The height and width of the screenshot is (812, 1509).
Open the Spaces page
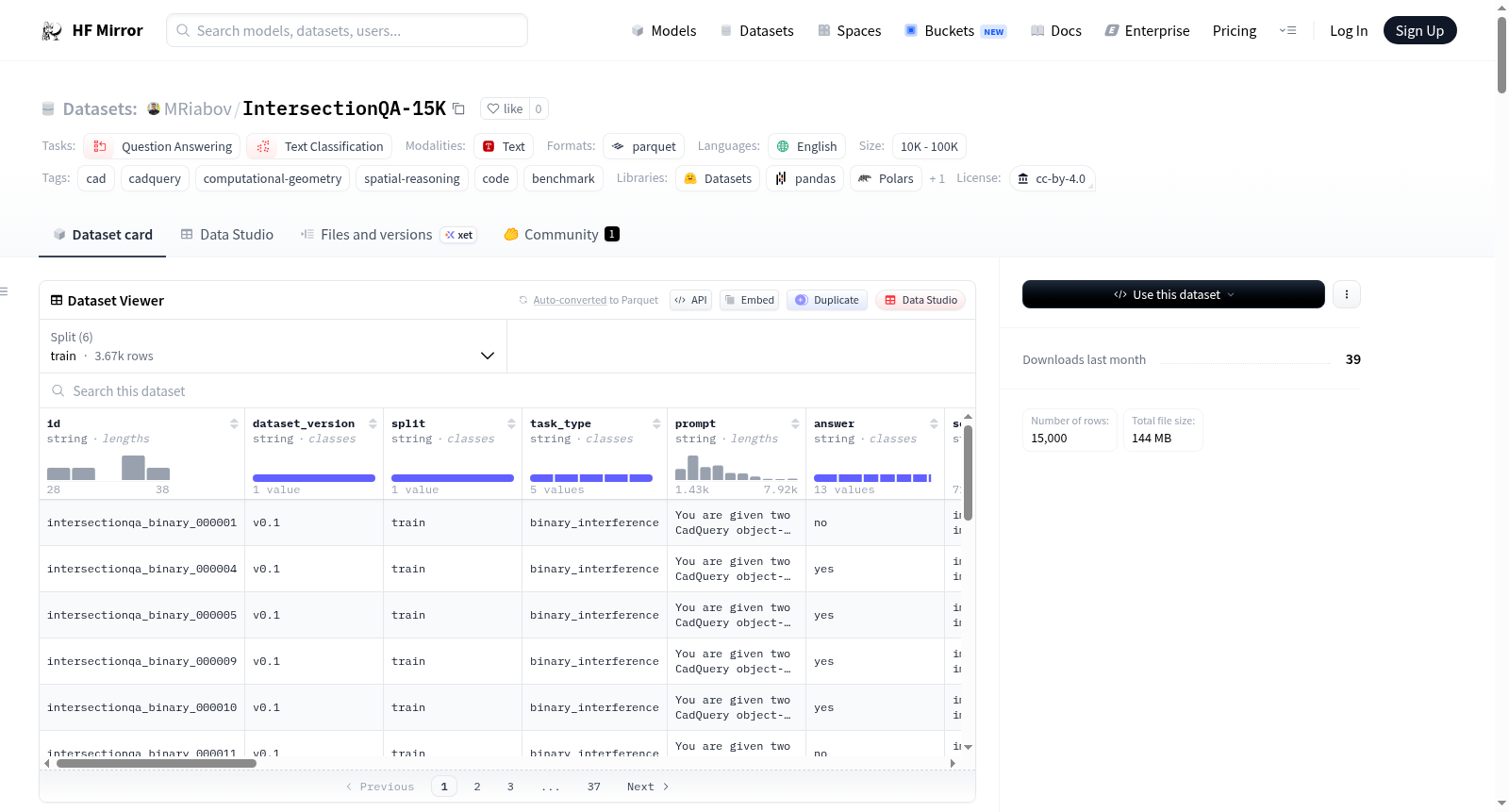click(x=849, y=30)
